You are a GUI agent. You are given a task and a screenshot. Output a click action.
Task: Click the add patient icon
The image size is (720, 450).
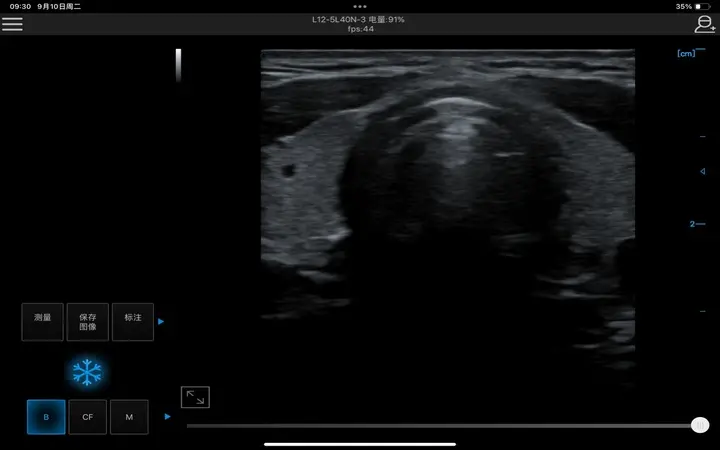[705, 24]
